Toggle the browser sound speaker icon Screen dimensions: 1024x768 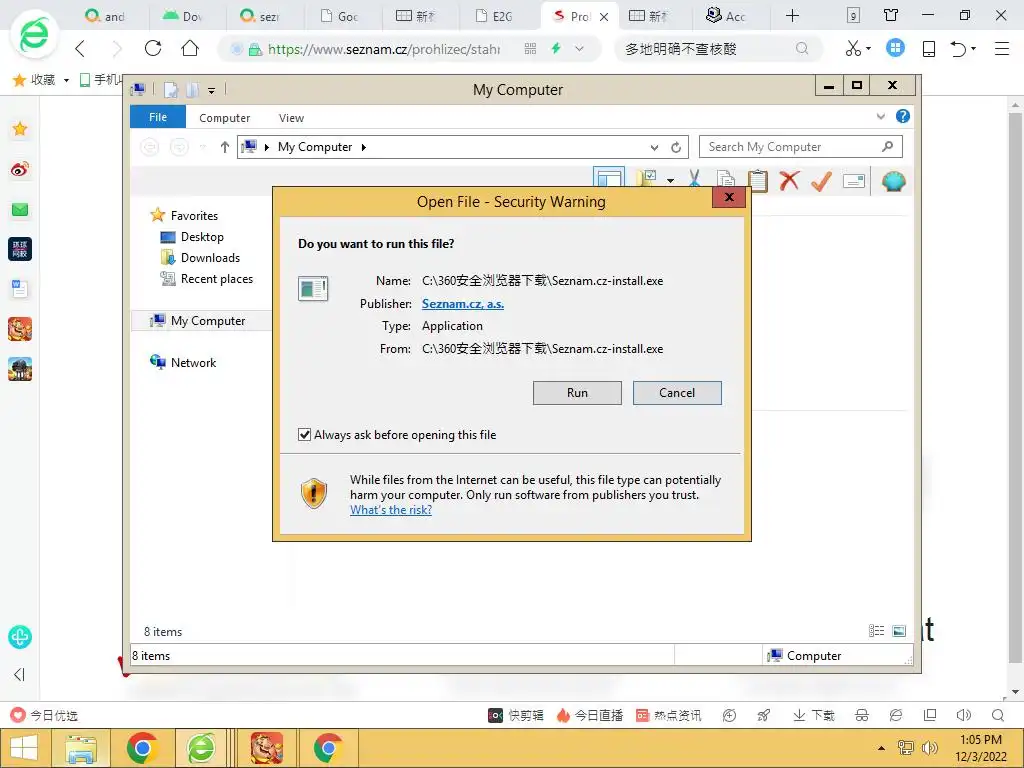pos(964,715)
